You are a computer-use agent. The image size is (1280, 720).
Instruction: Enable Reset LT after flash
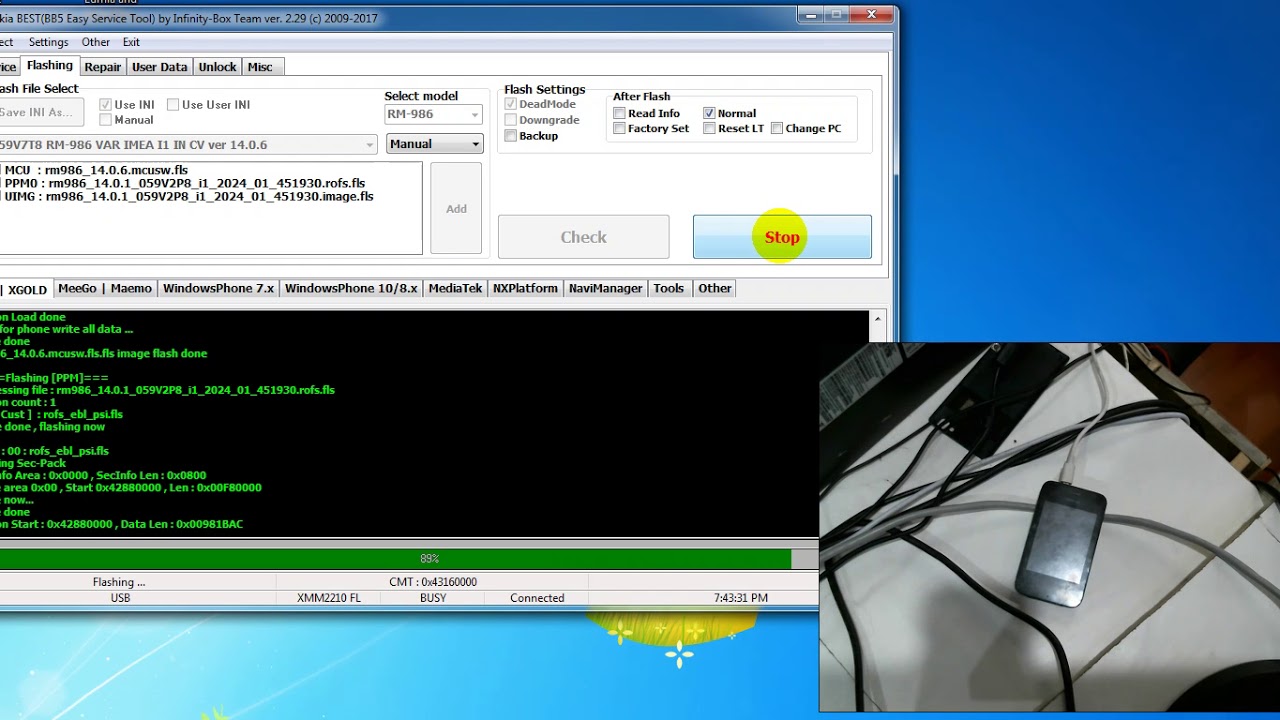pyautogui.click(x=710, y=128)
